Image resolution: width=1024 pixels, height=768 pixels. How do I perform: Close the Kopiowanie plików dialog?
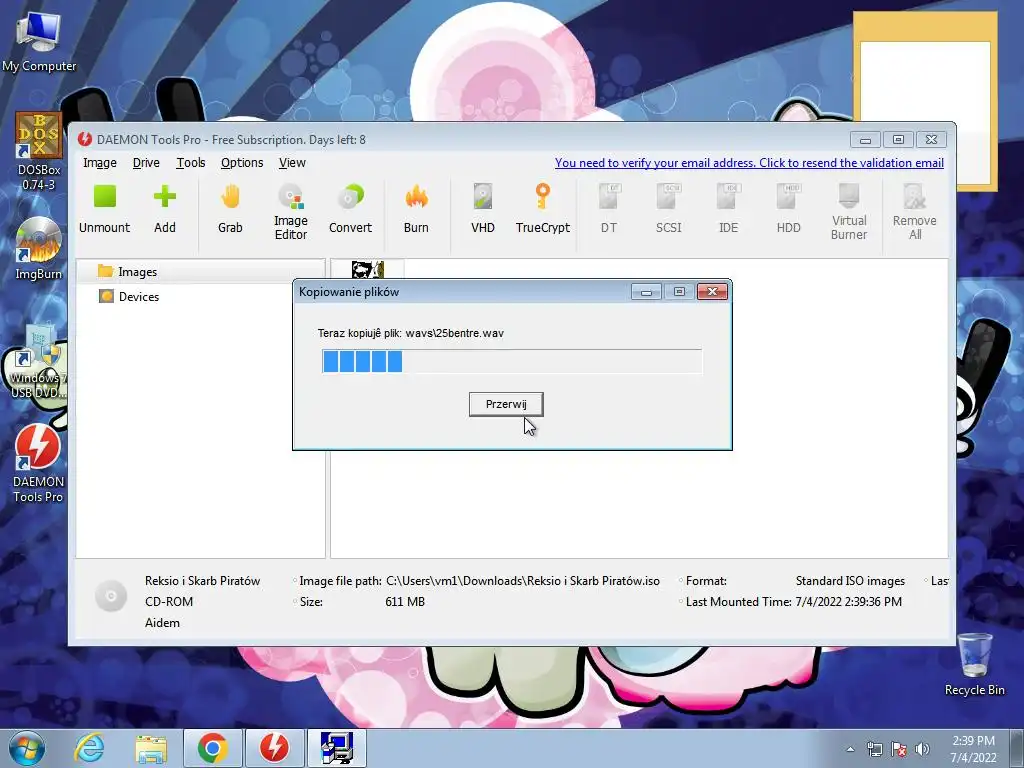pos(712,291)
